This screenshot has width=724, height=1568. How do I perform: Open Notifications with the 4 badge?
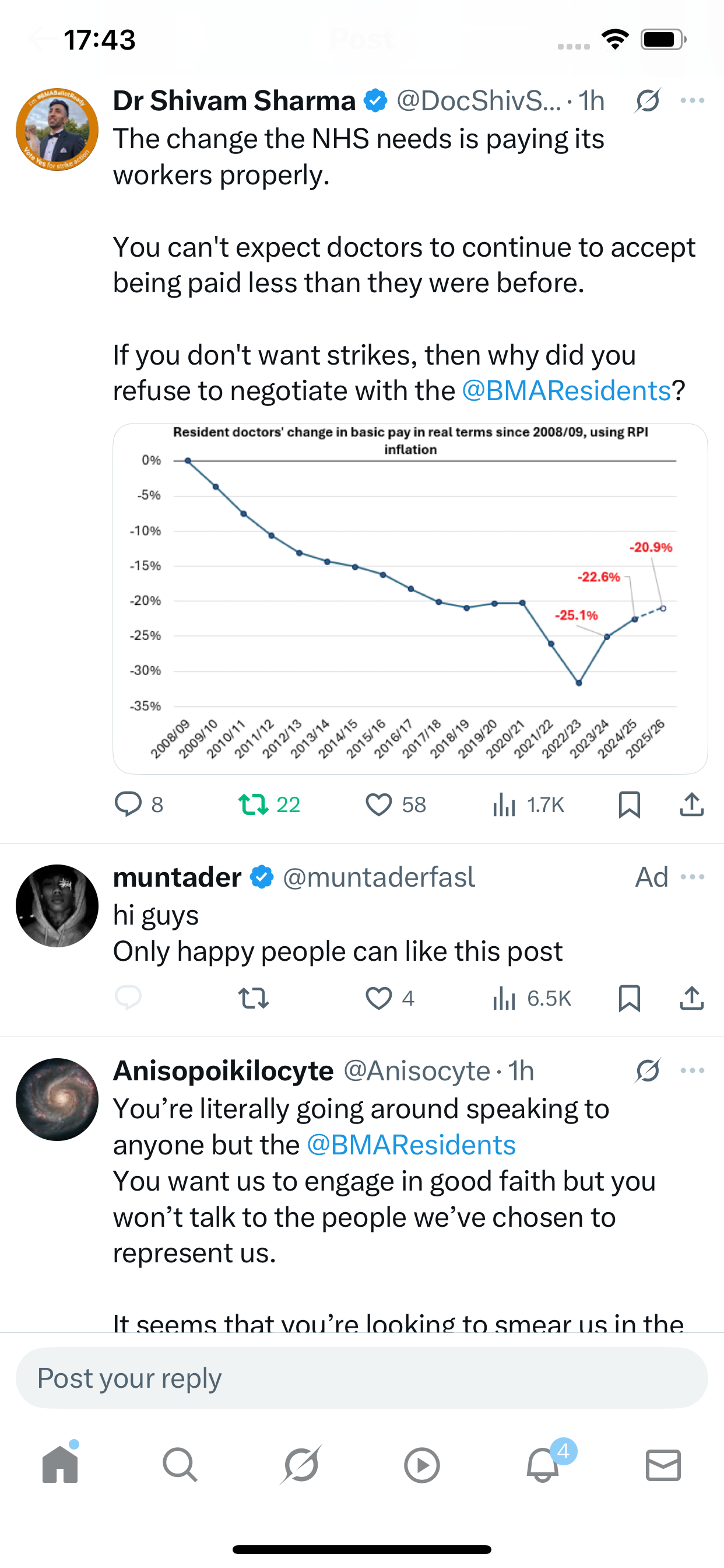tap(543, 1464)
